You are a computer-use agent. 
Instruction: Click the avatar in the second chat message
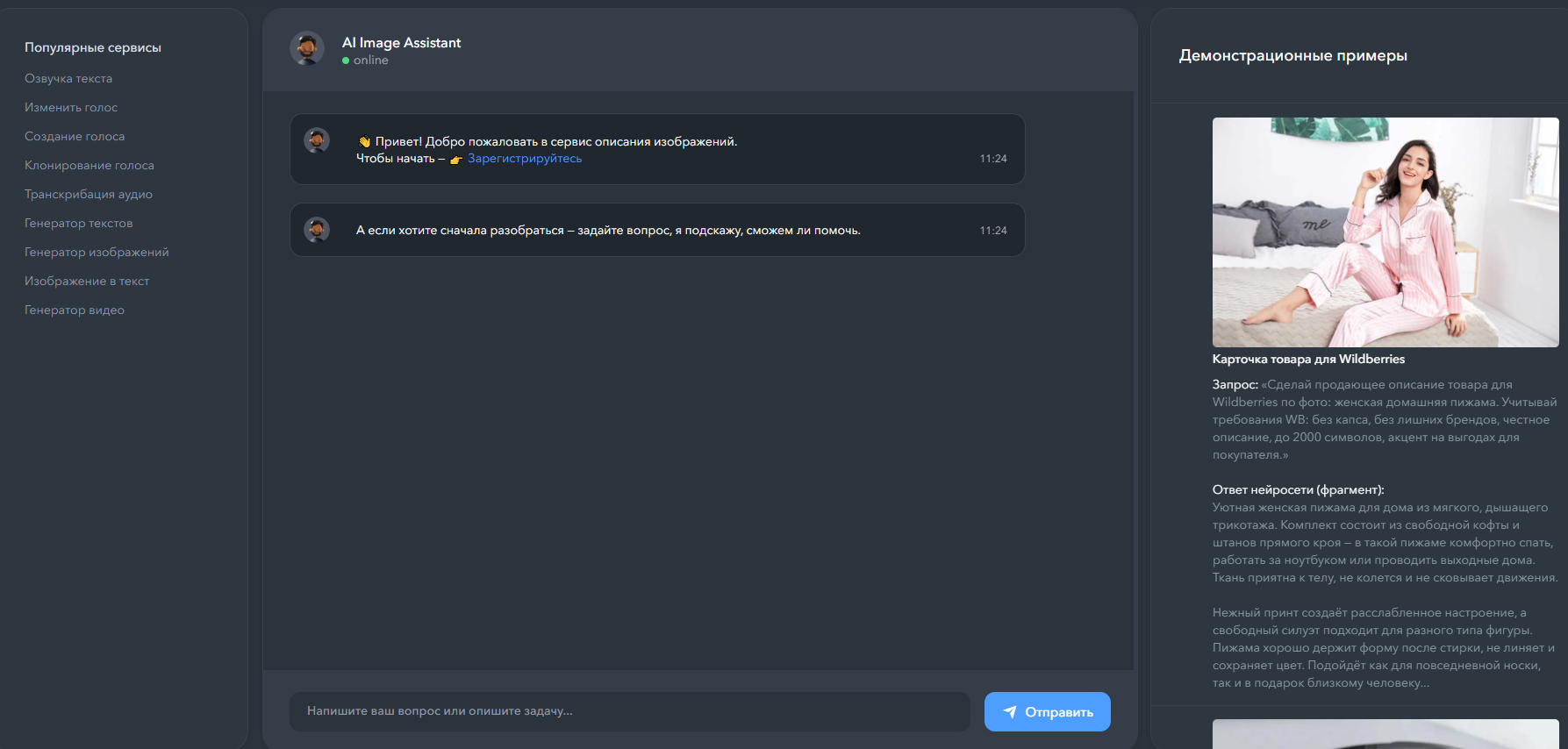[317, 230]
